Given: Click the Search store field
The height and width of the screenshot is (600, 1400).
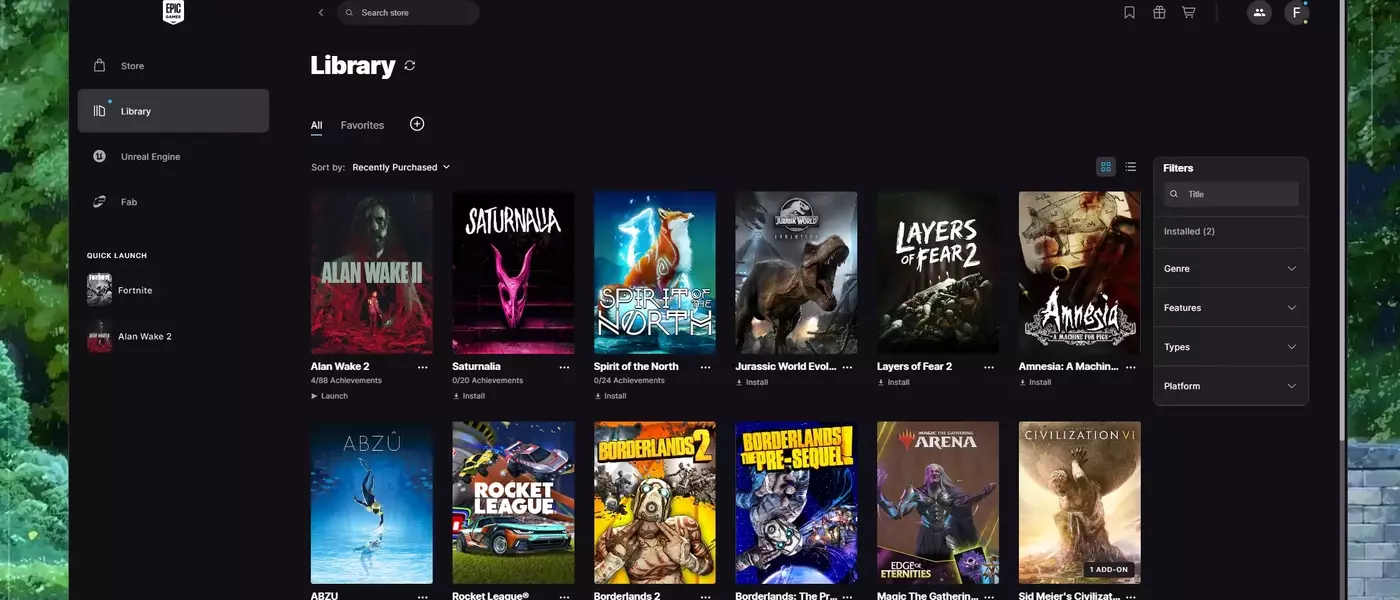Looking at the screenshot, I should [408, 13].
